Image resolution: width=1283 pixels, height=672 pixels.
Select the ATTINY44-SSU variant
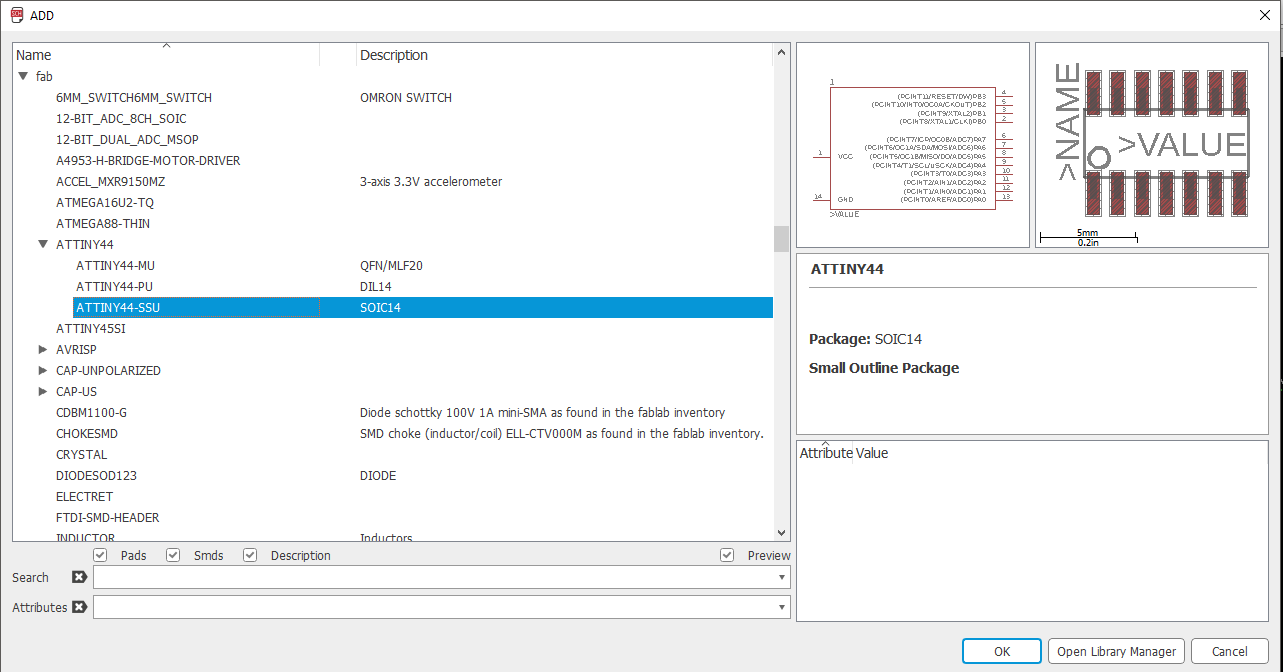(x=423, y=307)
